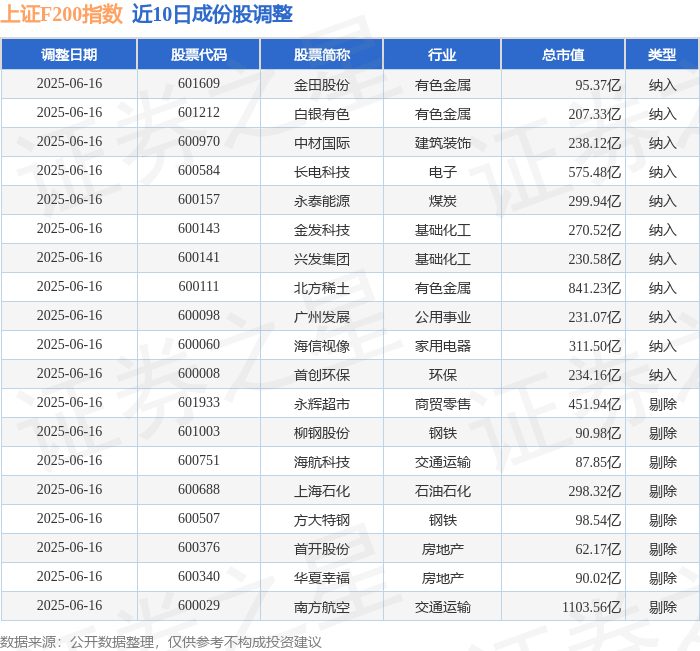
Task: Click stock name 华夏幸福
Action: tap(321, 578)
